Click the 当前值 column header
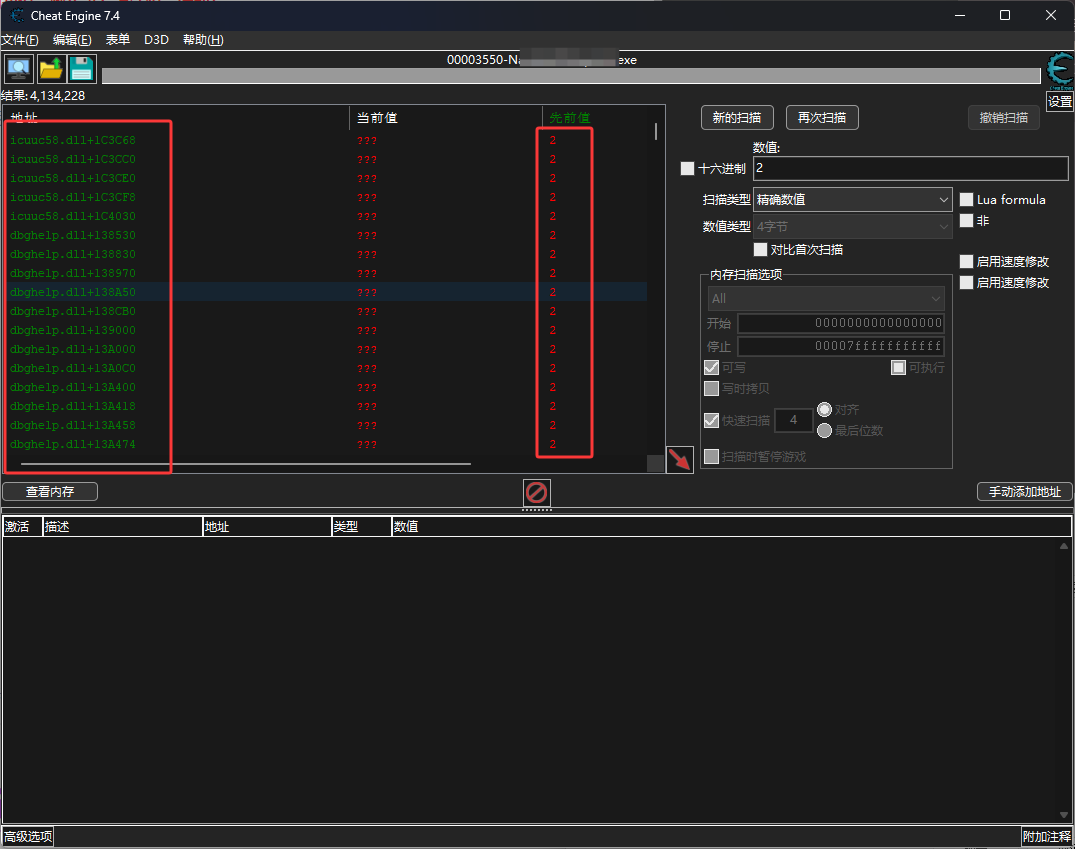Image resolution: width=1075 pixels, height=849 pixels. coord(446,117)
